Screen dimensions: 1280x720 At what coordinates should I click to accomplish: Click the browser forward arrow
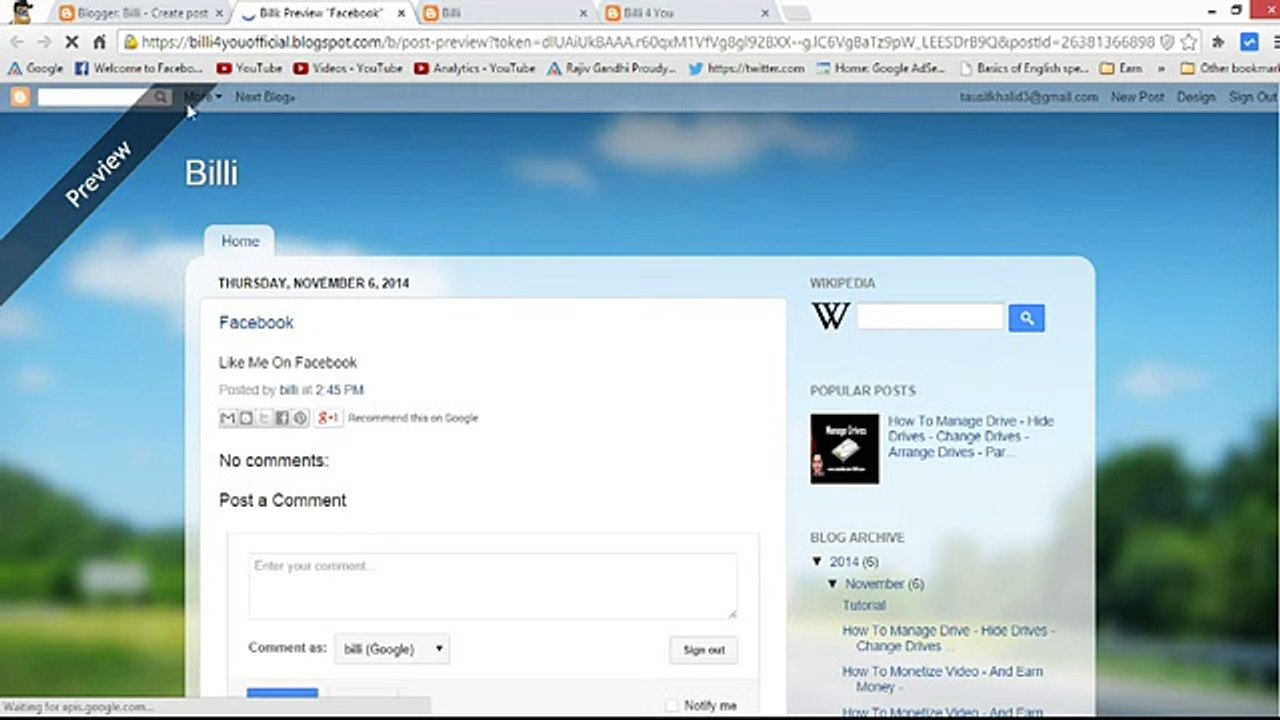click(x=44, y=42)
